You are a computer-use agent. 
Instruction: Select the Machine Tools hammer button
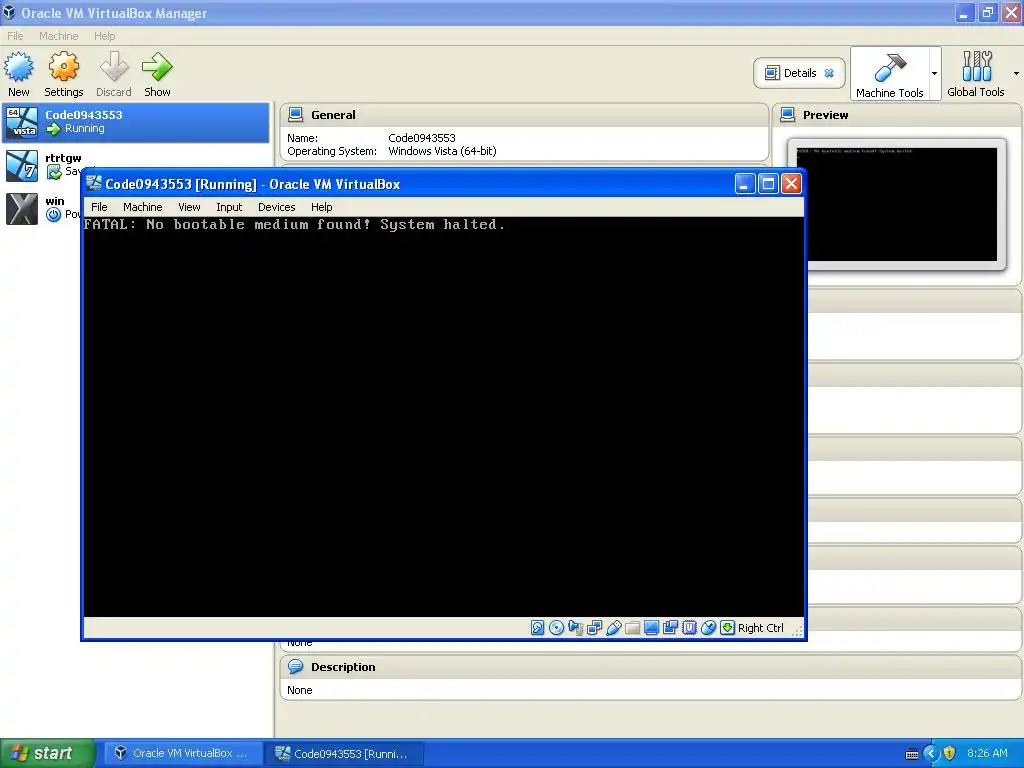[x=889, y=74]
